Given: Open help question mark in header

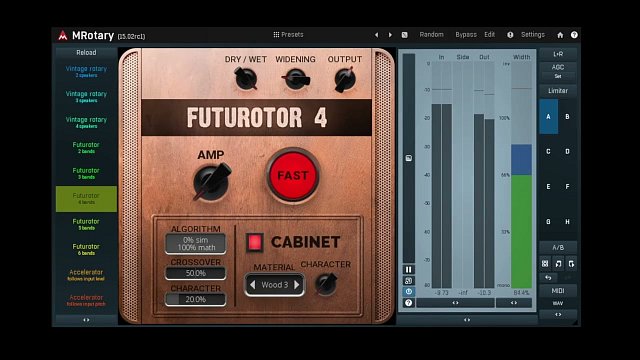Looking at the screenshot, I should pos(574,35).
